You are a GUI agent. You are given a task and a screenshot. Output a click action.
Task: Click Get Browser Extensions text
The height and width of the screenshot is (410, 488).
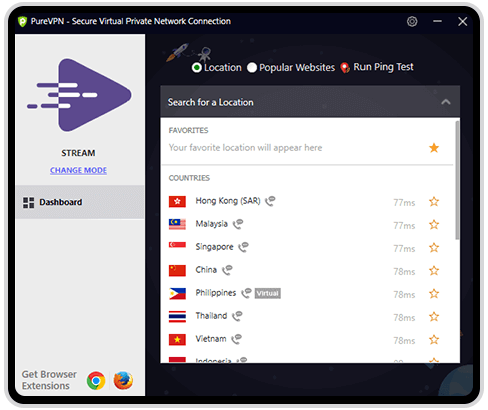[49, 380]
